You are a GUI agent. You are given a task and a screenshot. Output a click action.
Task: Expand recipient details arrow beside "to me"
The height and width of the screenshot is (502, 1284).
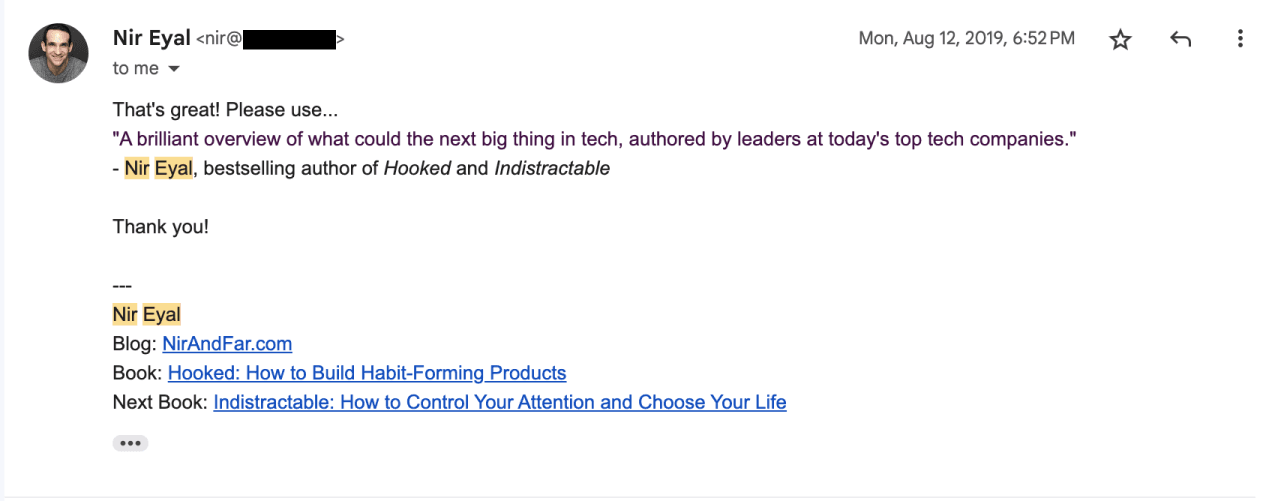(x=174, y=69)
